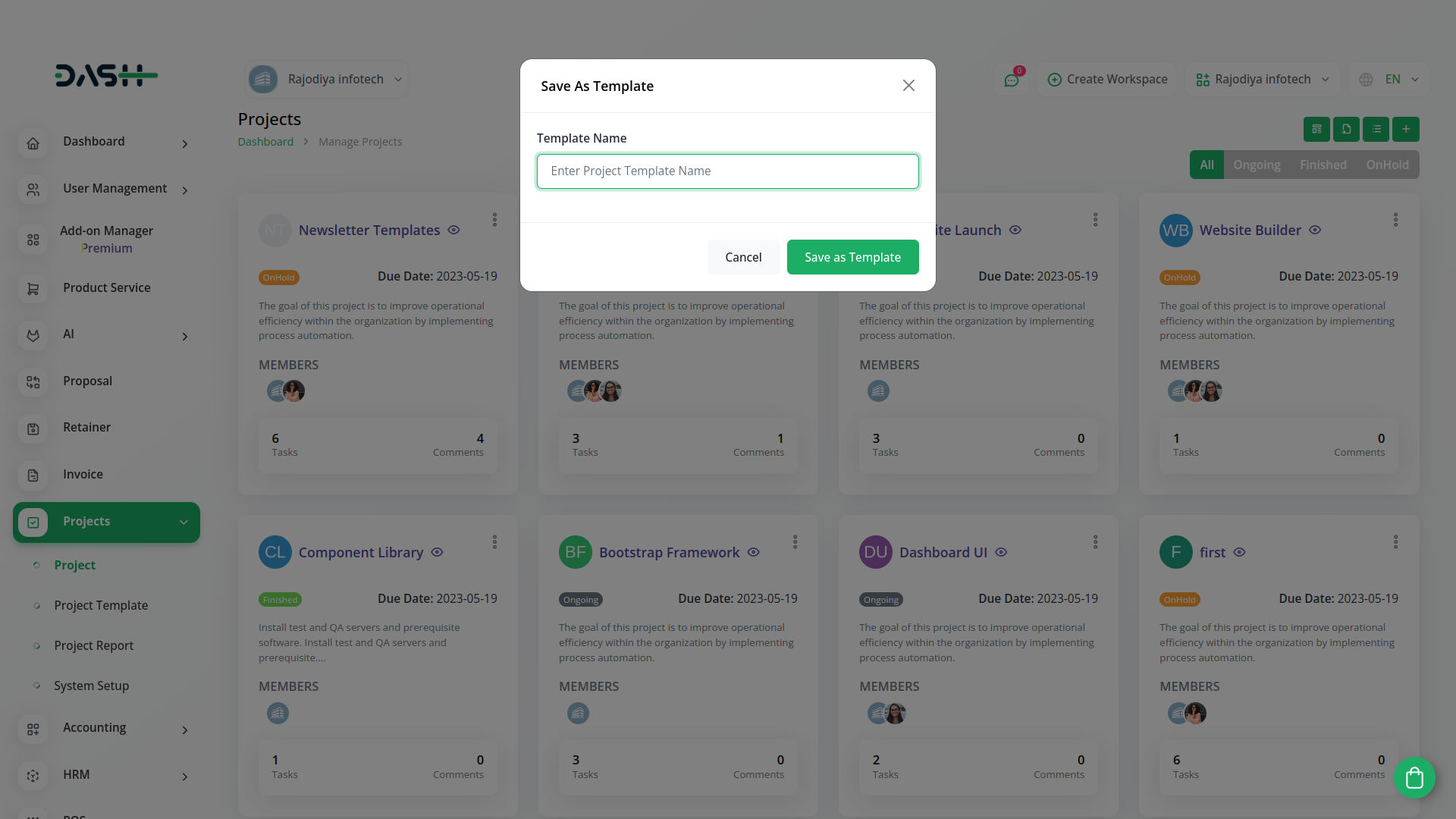This screenshot has height=819, width=1456.
Task: Click eye icon next to Bootstrap Framework
Action: tap(753, 552)
